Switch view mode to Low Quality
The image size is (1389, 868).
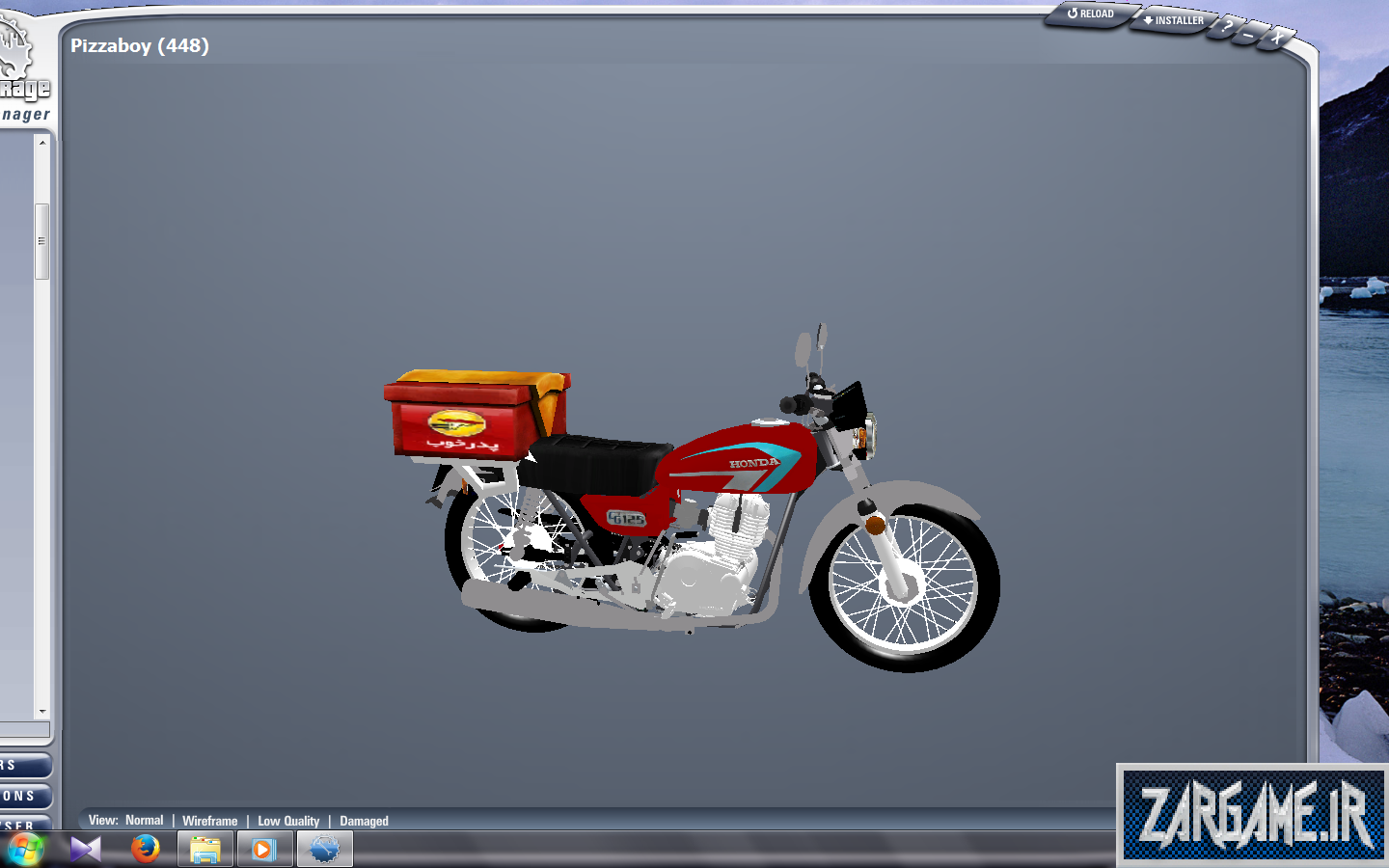pos(288,821)
